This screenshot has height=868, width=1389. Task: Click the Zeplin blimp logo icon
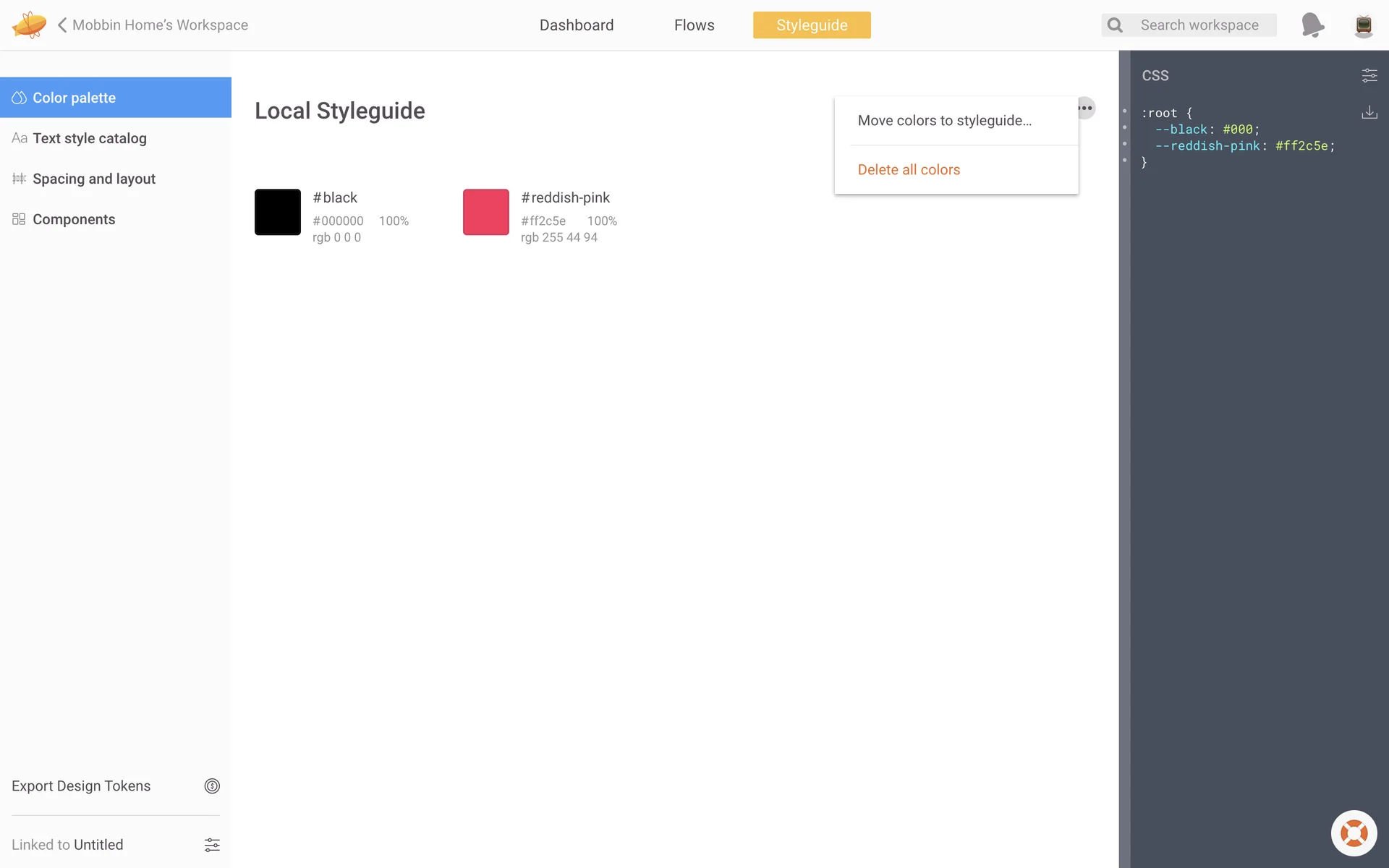29,25
